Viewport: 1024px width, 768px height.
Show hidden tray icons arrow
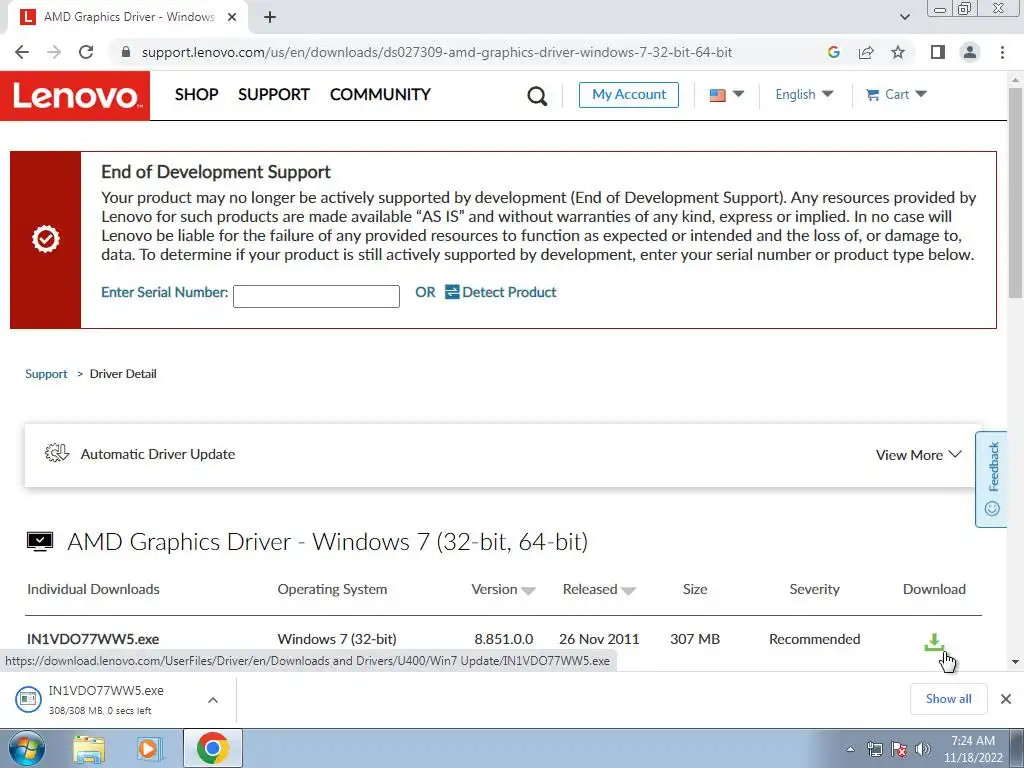click(x=850, y=749)
